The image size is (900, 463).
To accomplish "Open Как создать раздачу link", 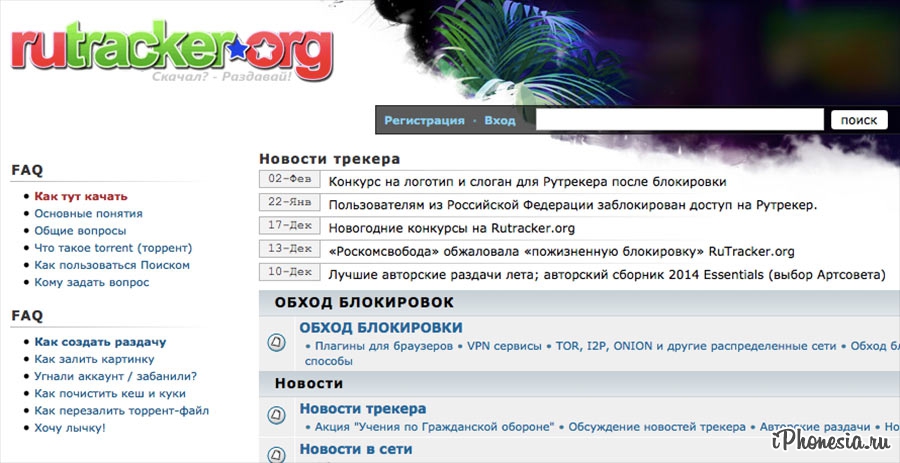I will pyautogui.click(x=100, y=342).
